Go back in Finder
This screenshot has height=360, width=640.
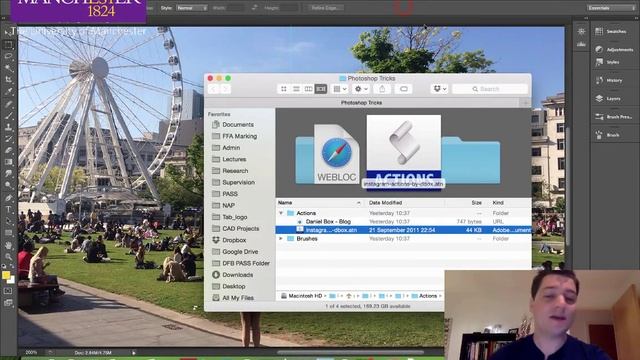point(214,89)
